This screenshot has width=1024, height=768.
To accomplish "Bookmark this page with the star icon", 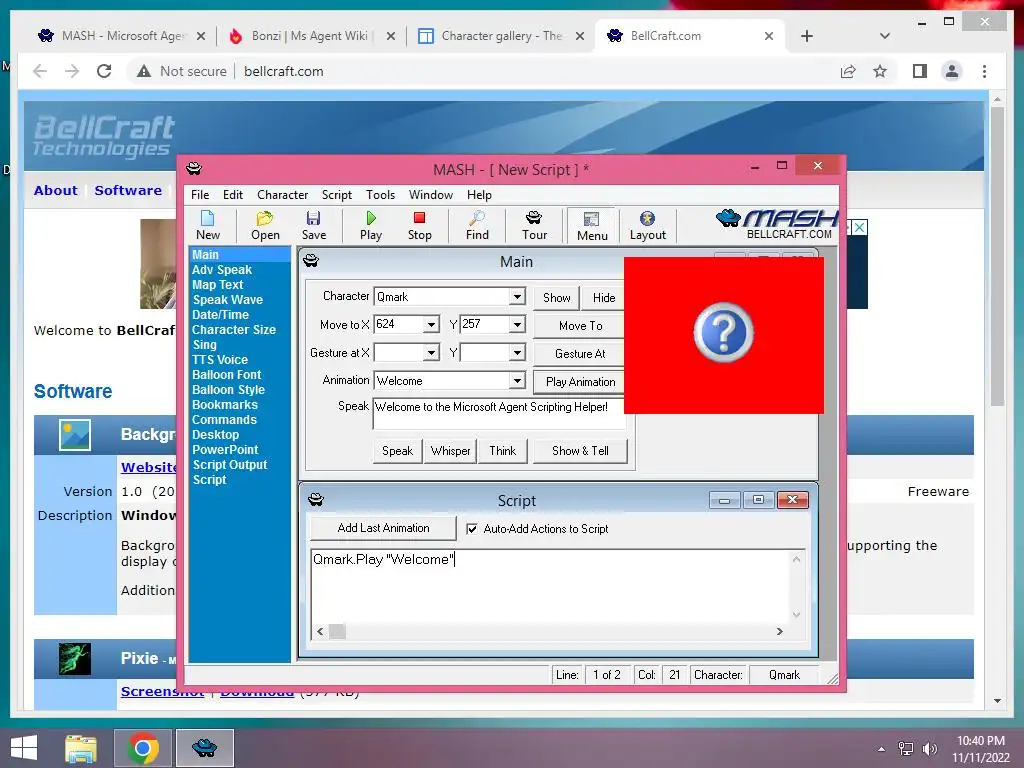I will coord(880,71).
